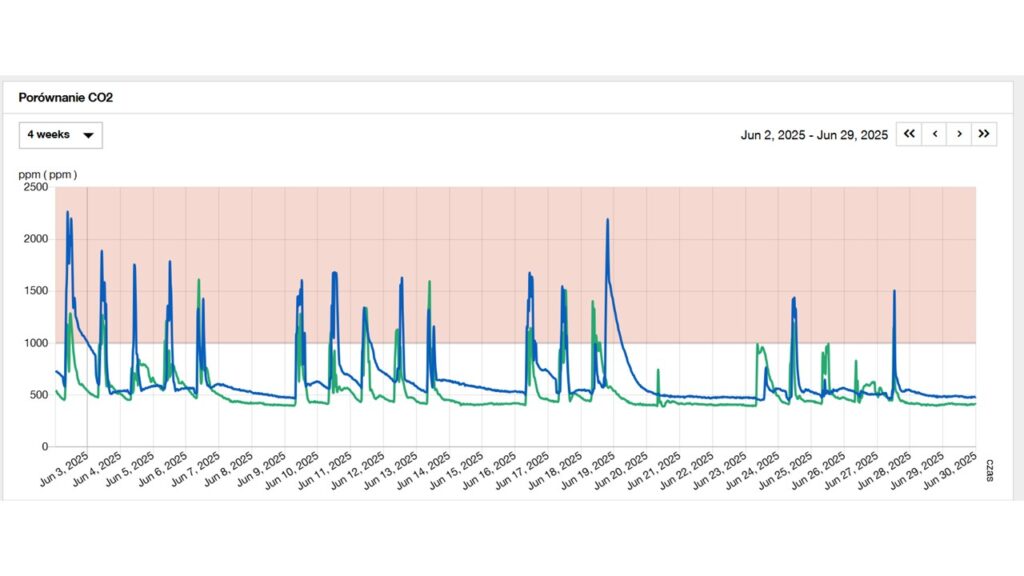Click the Jun 30, 2025 axis label

950,470
